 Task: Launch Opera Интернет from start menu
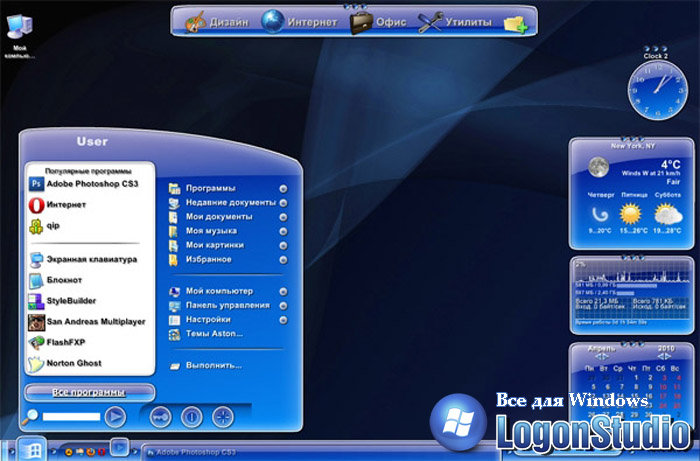(x=57, y=205)
